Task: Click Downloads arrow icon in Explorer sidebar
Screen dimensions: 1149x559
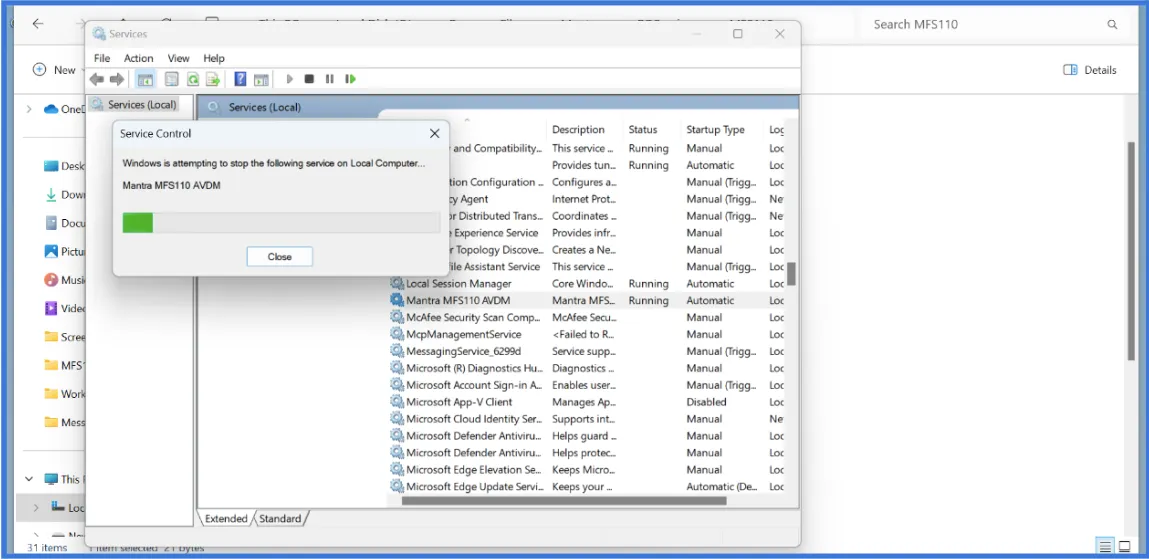Action: [x=51, y=195]
